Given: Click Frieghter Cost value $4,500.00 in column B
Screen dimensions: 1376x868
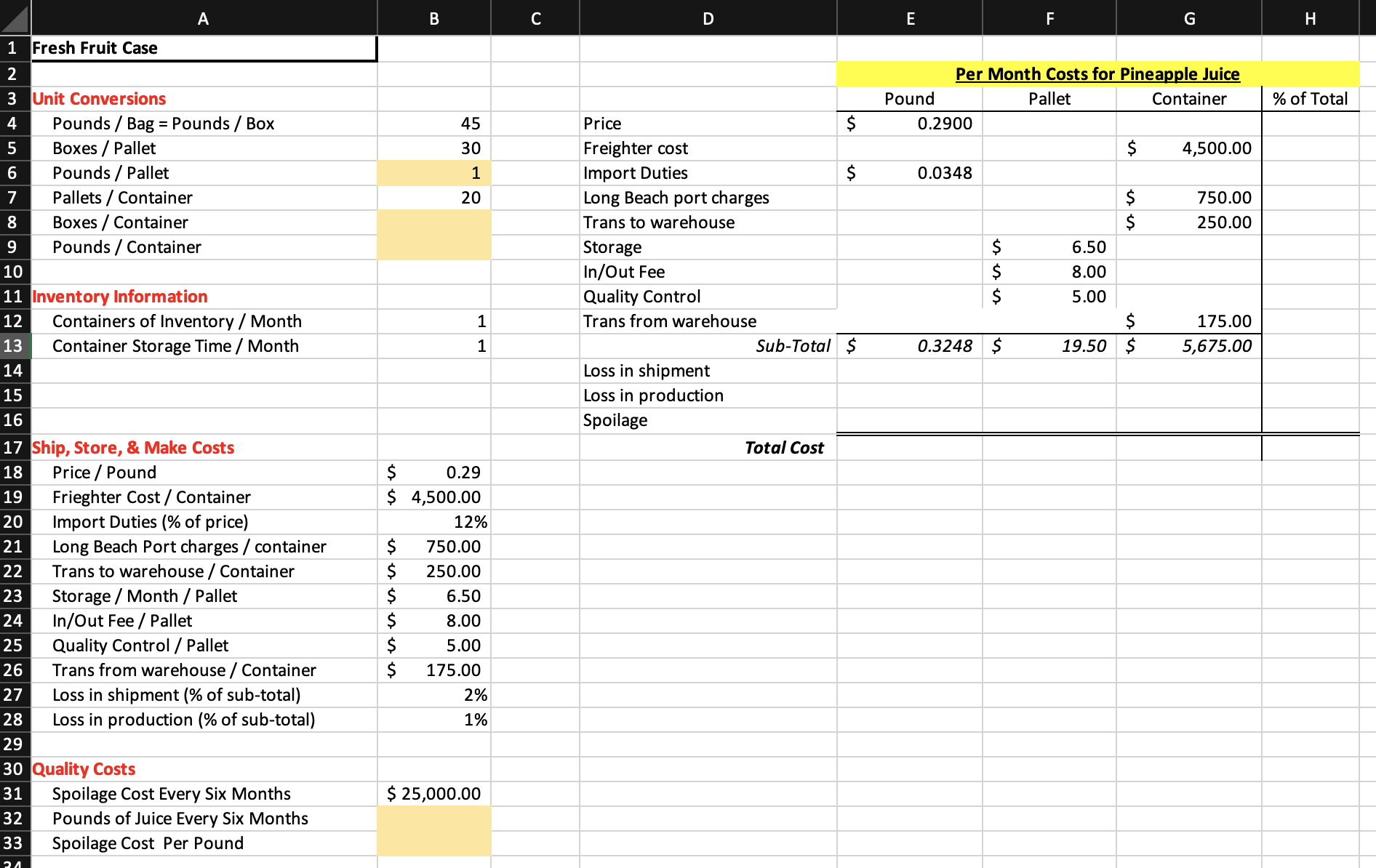Looking at the screenshot, I should [x=434, y=497].
